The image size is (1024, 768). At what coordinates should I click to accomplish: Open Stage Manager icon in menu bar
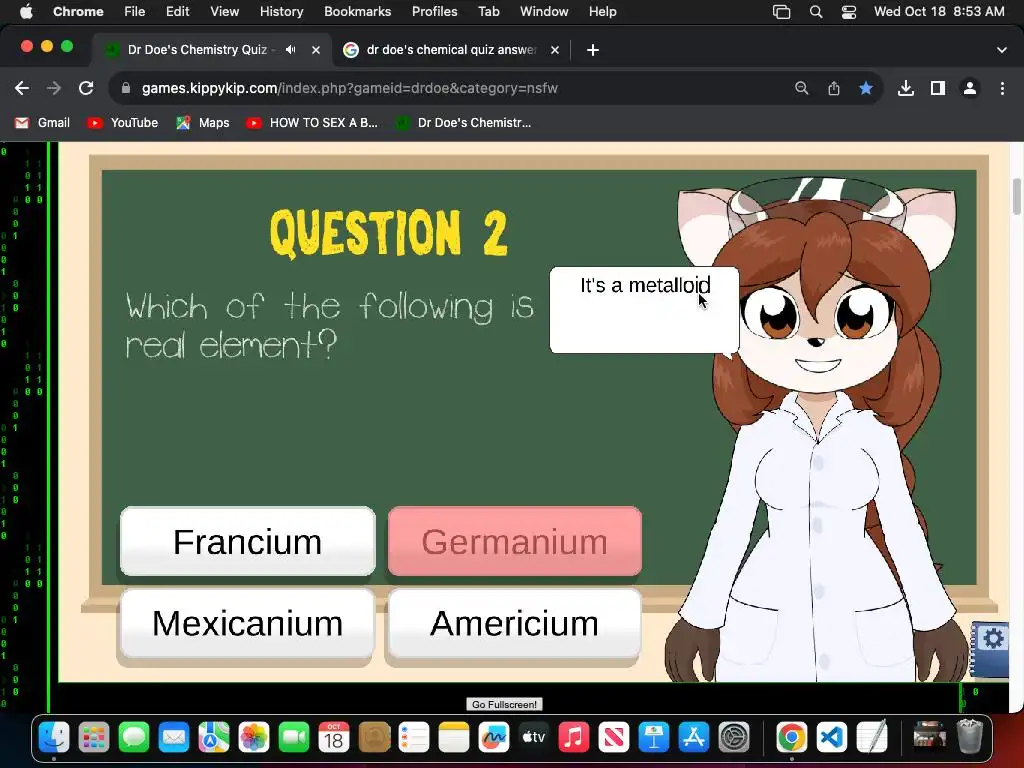[x=781, y=12]
